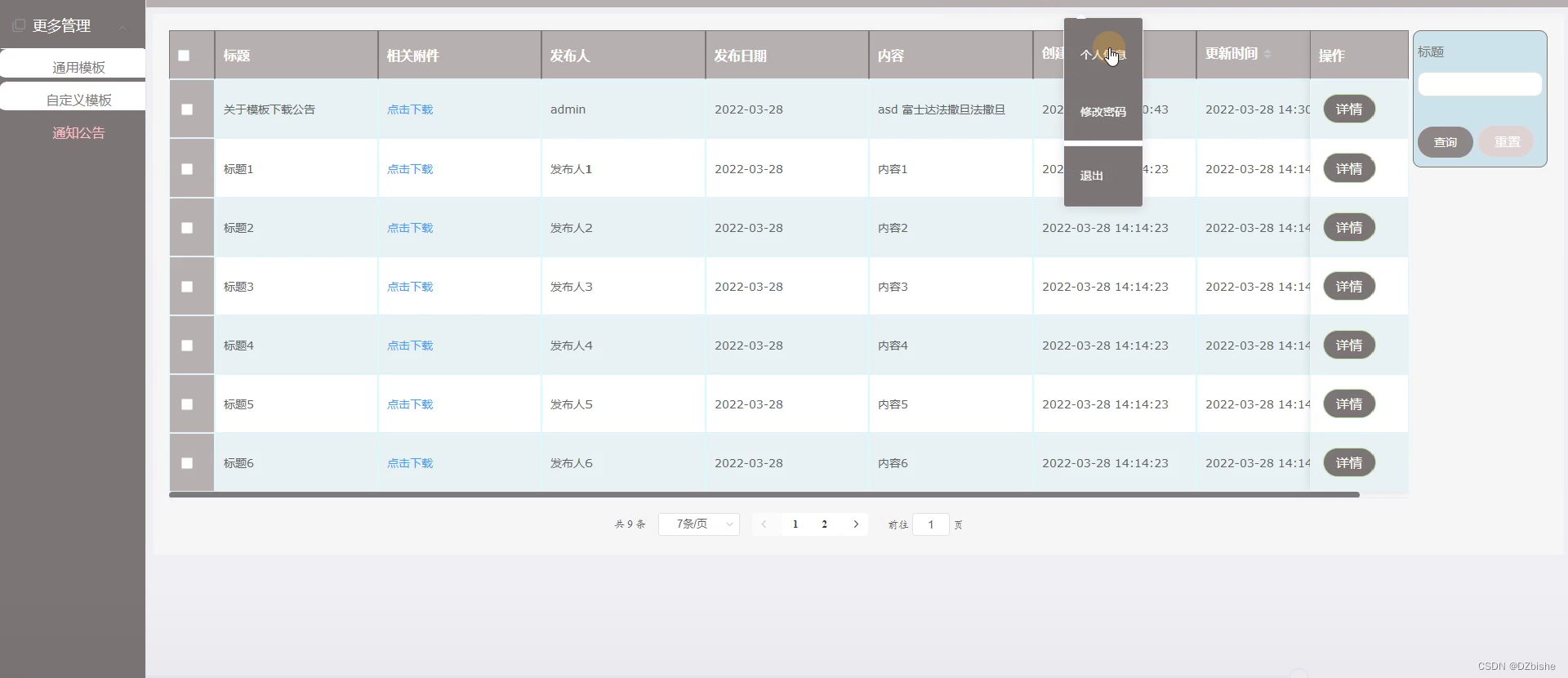1568x678 pixels.
Task: Open the 7条/页 page size dropdown
Action: [x=699, y=524]
